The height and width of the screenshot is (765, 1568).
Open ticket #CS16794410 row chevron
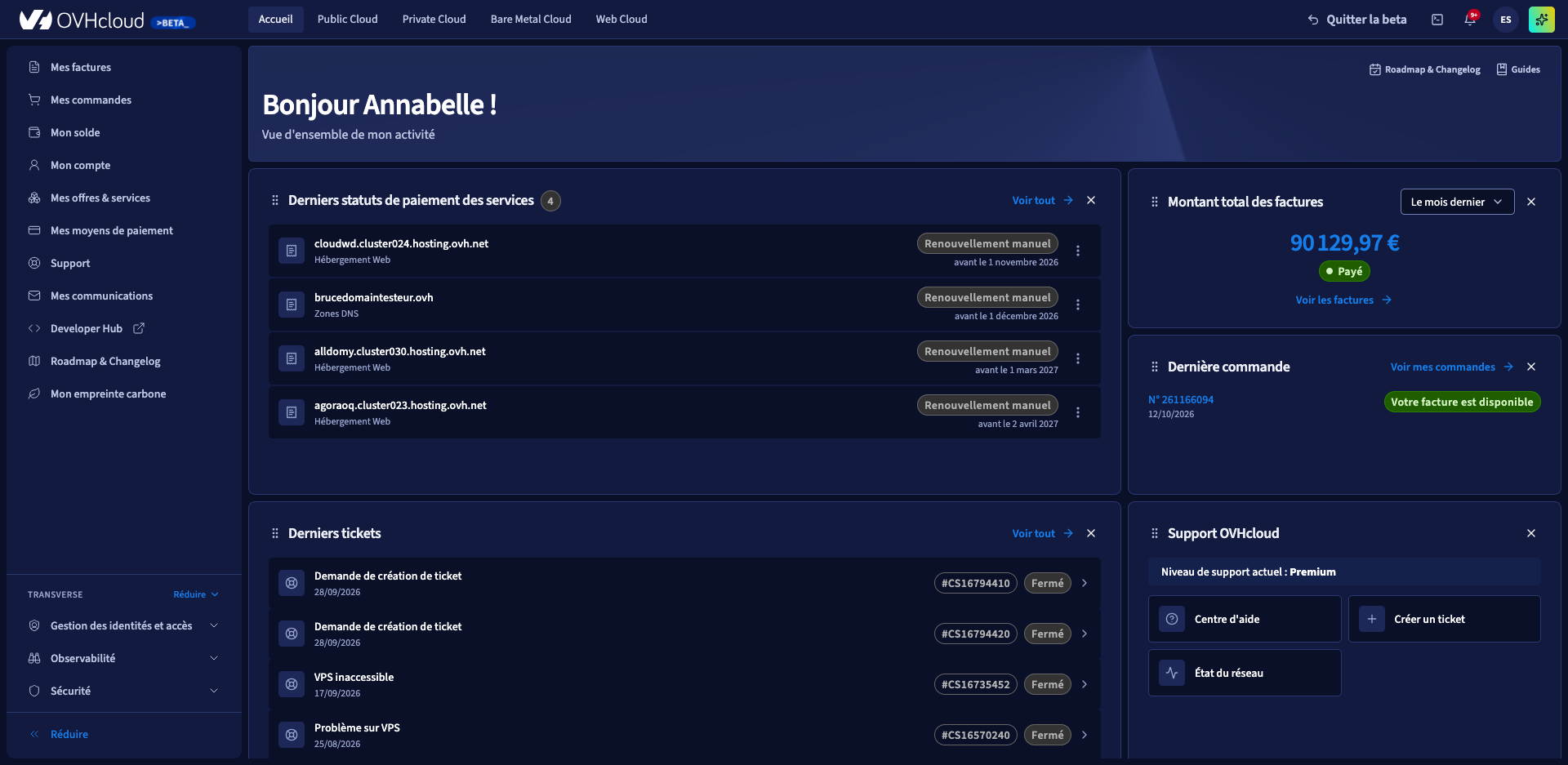pyautogui.click(x=1085, y=583)
